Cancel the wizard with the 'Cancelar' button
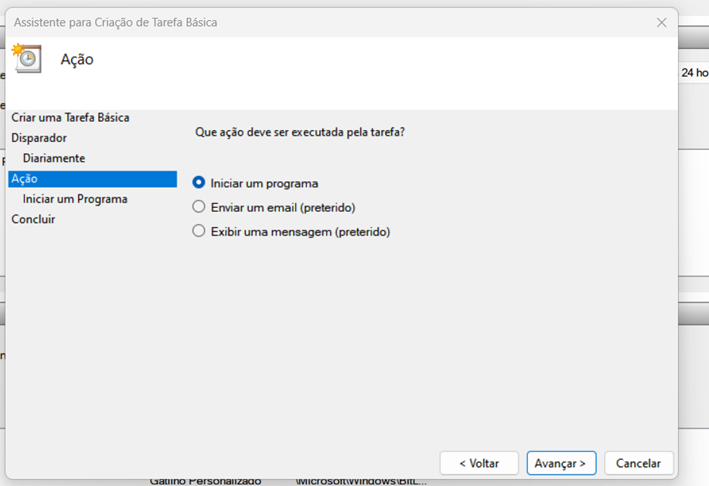The height and width of the screenshot is (486, 709). pyautogui.click(x=638, y=463)
